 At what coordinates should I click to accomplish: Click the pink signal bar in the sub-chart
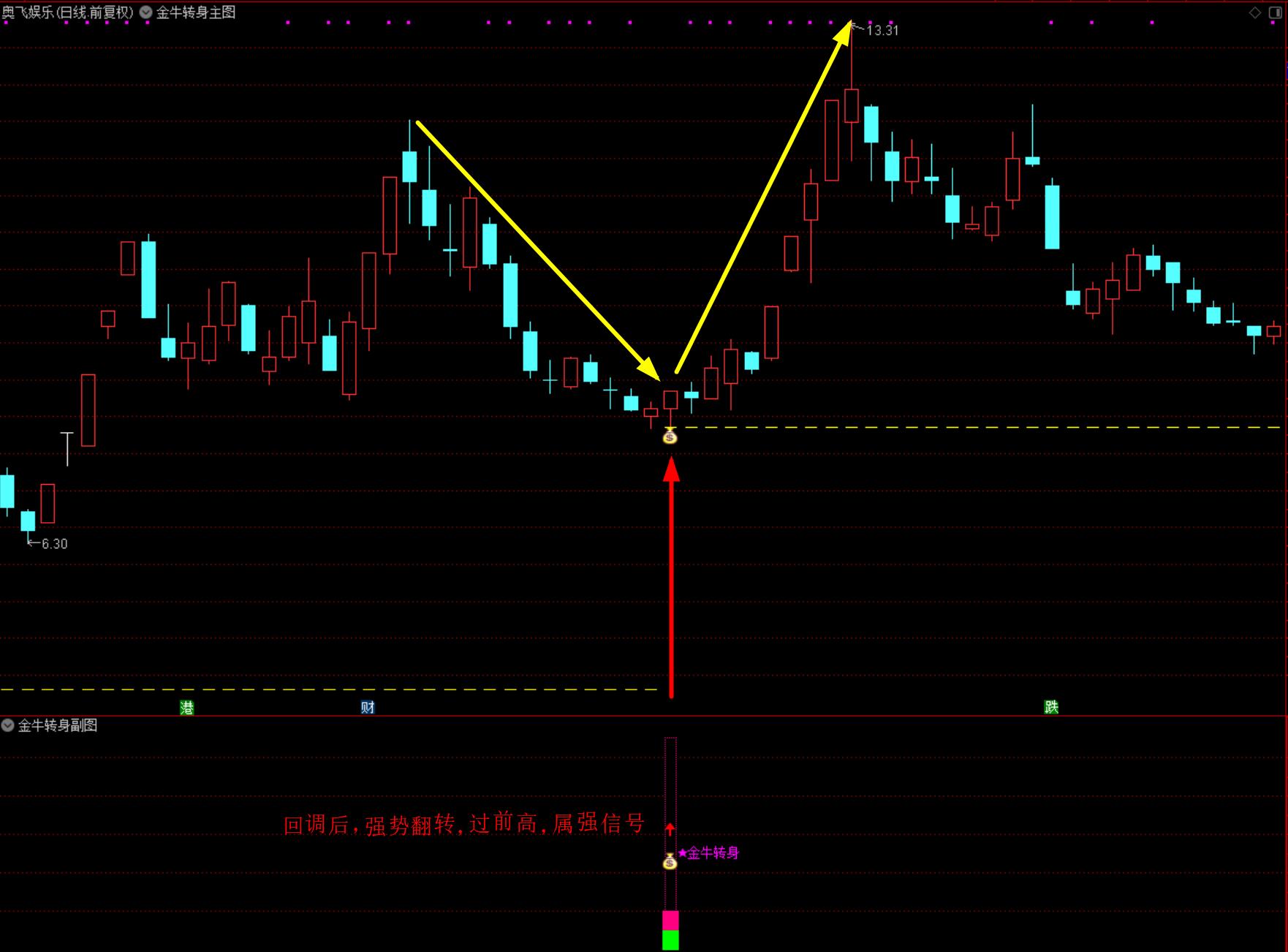(x=670, y=921)
